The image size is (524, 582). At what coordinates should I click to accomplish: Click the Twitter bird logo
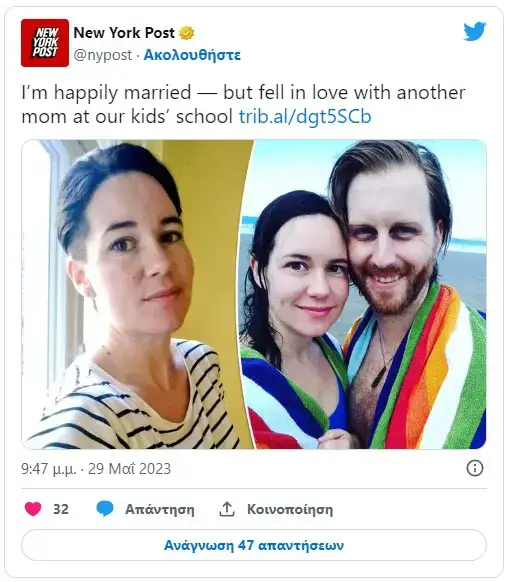click(475, 32)
